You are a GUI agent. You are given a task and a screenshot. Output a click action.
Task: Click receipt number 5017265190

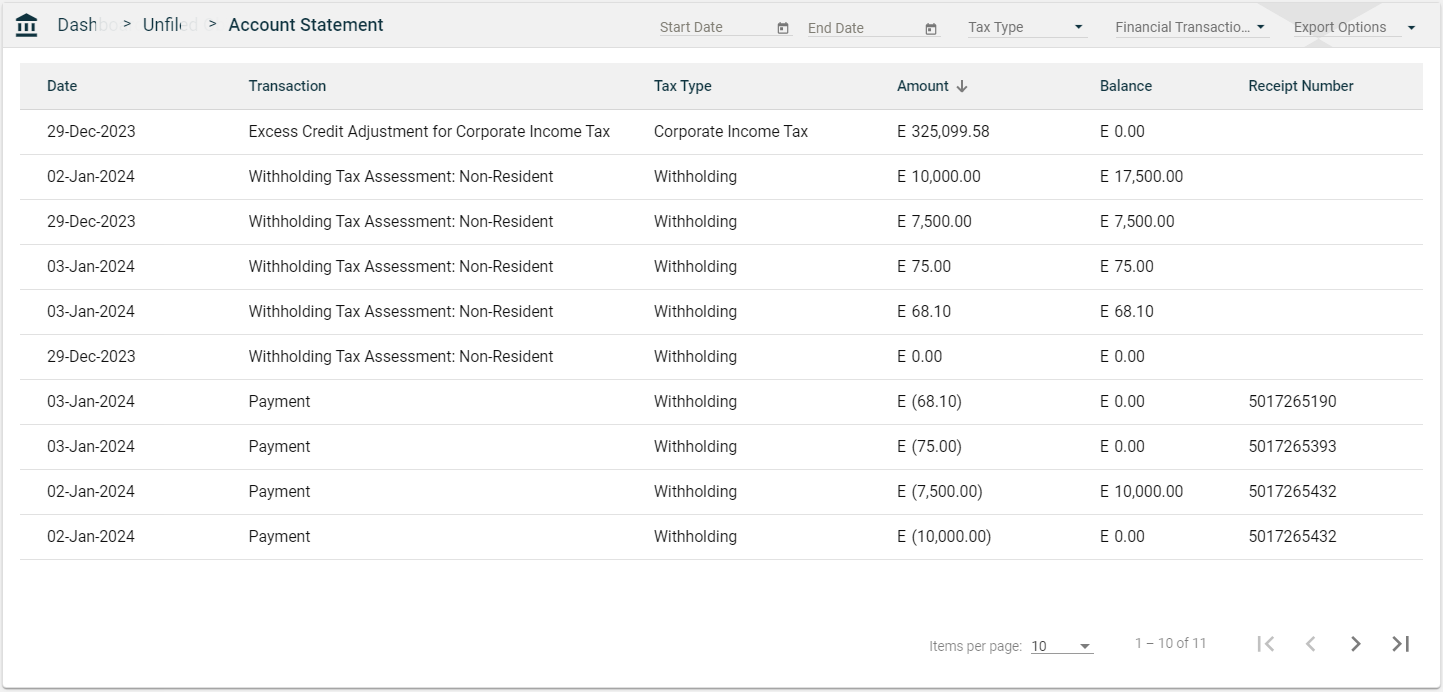click(1292, 402)
